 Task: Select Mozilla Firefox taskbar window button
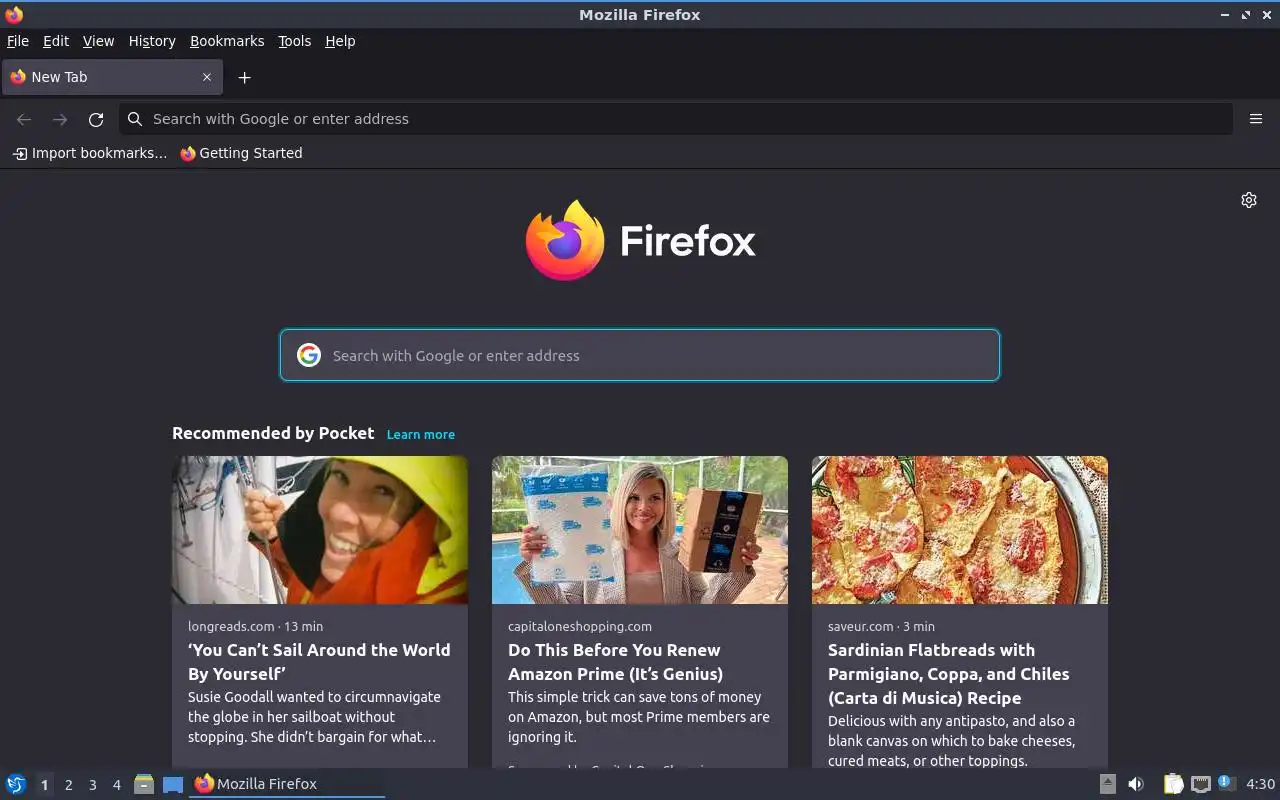[x=288, y=784]
